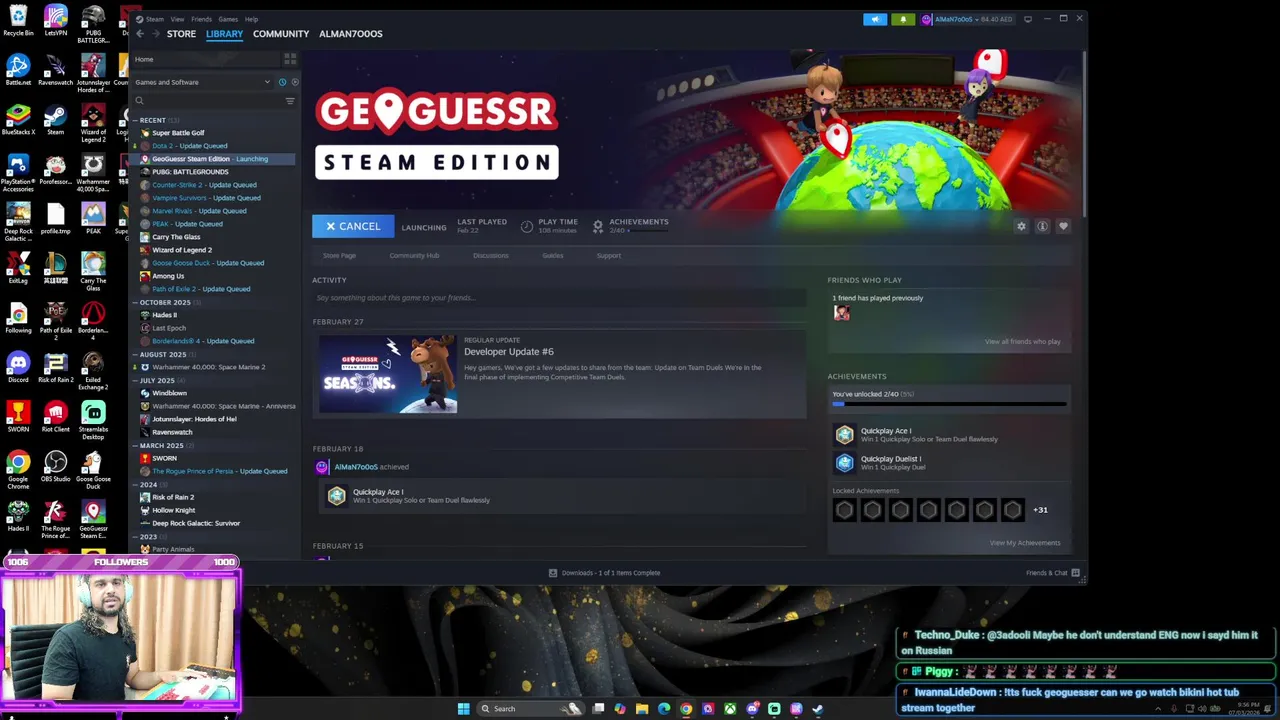Click View all friends who play
Viewport: 1280px width, 720px height.
pos(1022,342)
